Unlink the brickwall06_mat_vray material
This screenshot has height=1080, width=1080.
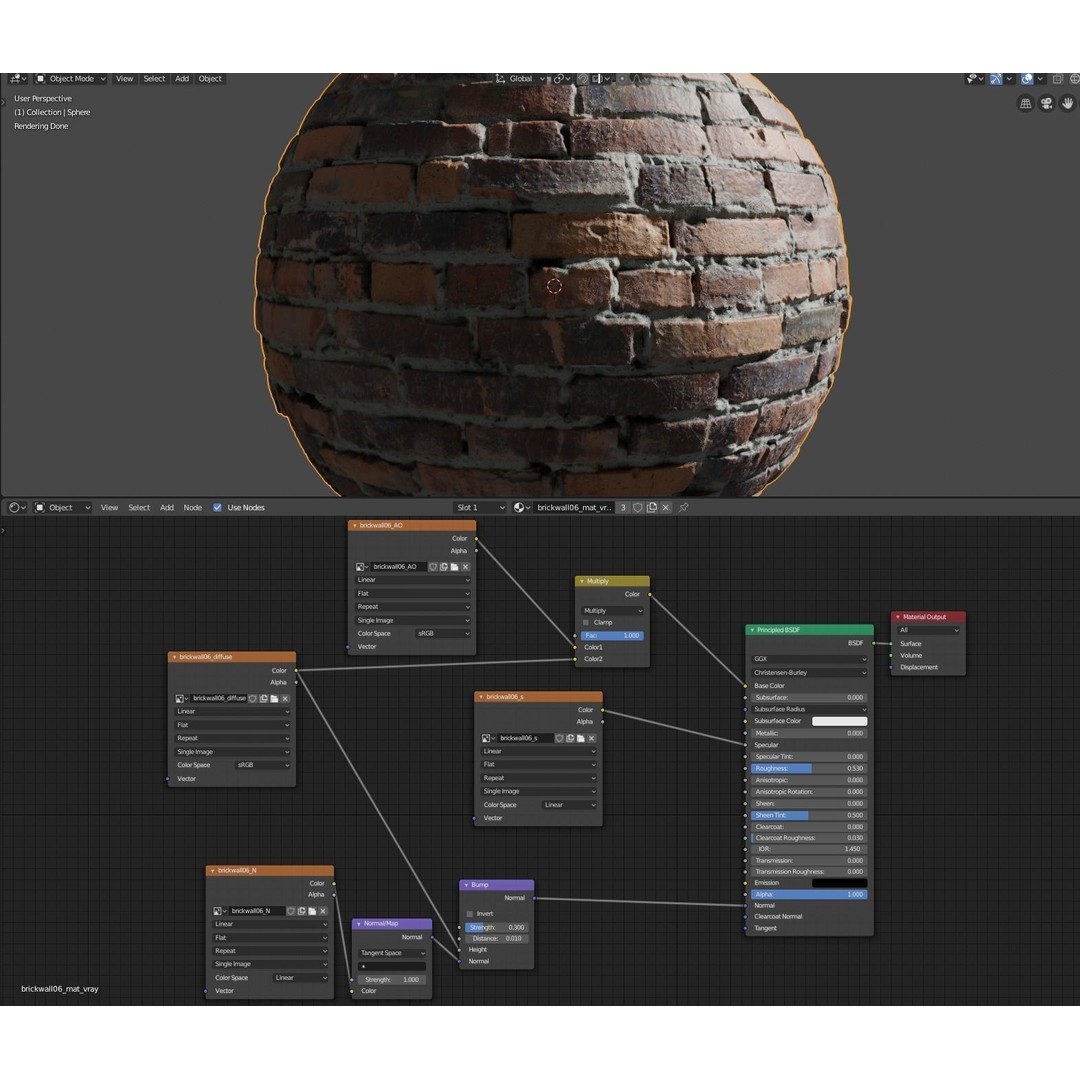[x=665, y=508]
